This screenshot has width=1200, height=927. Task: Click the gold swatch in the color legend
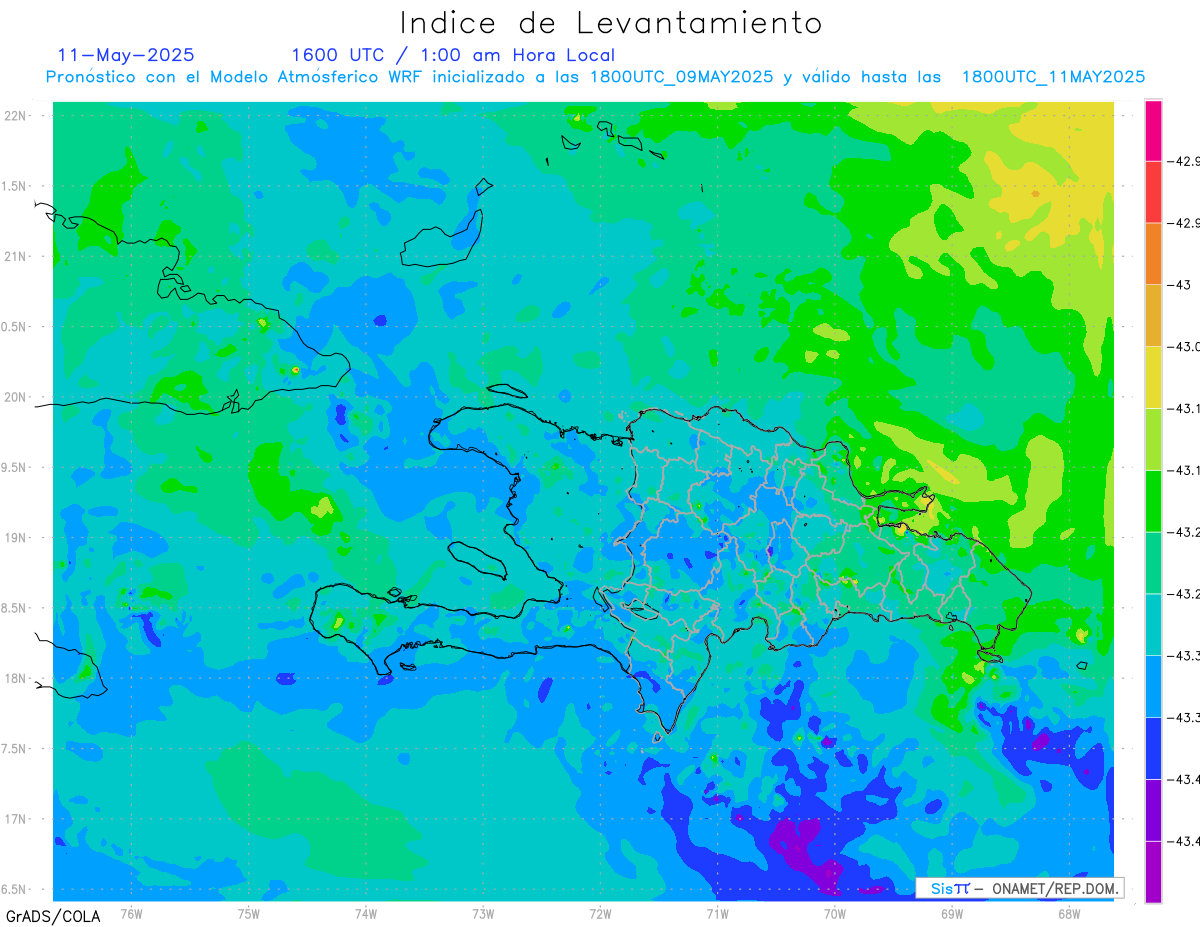(1153, 315)
